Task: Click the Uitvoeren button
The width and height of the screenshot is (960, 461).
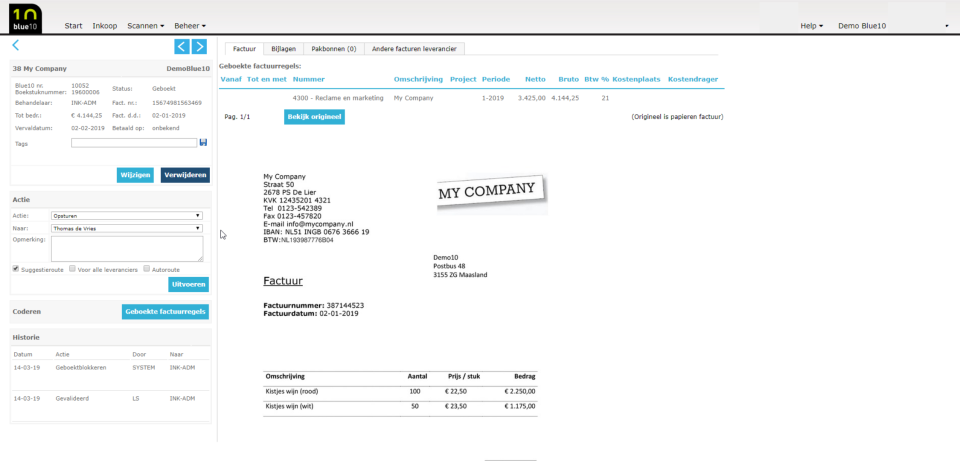Action: [189, 285]
